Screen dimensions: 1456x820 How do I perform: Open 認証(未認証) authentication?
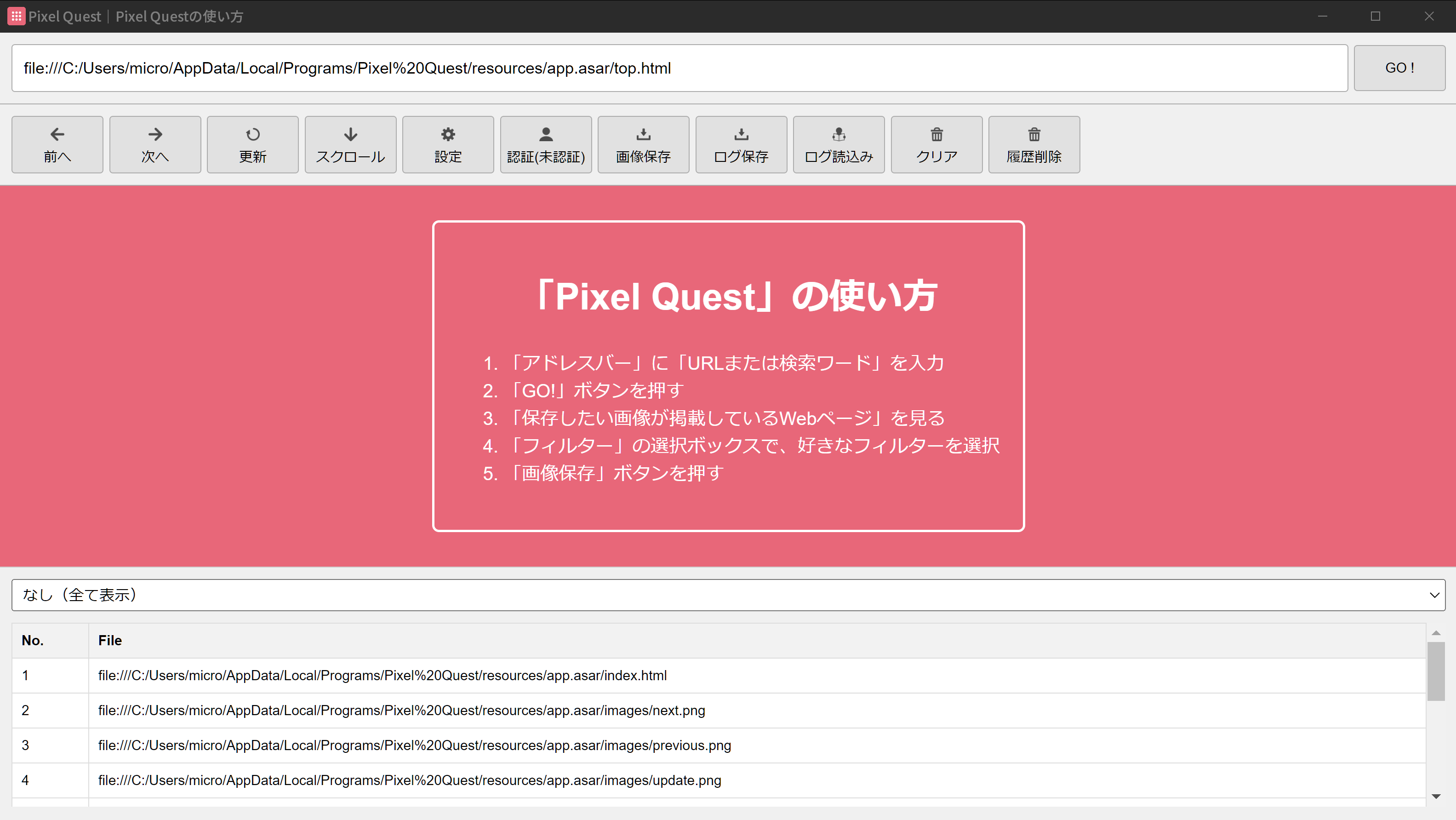tap(546, 144)
